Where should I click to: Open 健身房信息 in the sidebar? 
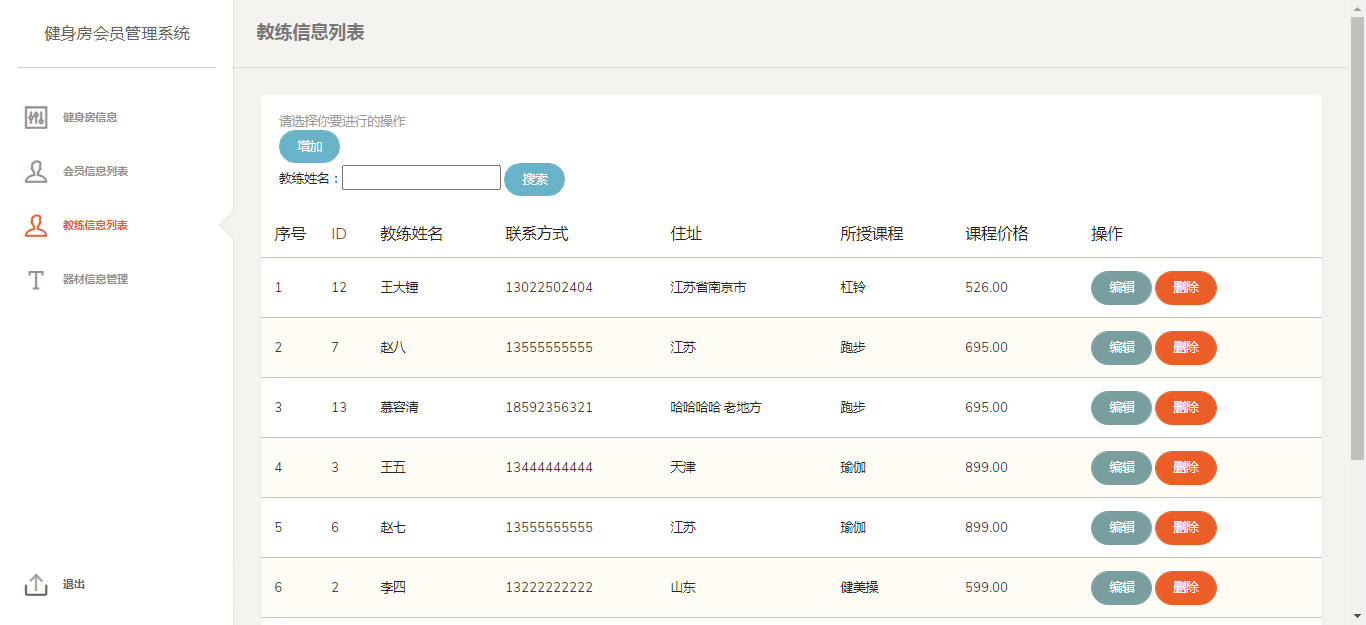90,117
